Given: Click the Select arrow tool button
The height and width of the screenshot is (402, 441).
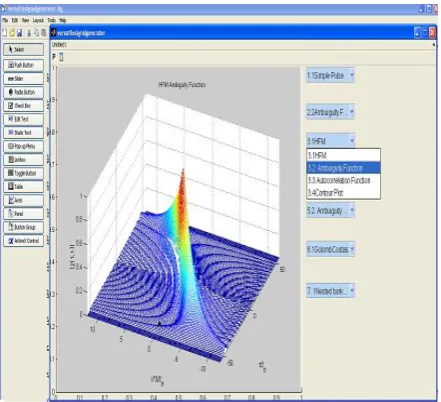Looking at the screenshot, I should coord(23,49).
